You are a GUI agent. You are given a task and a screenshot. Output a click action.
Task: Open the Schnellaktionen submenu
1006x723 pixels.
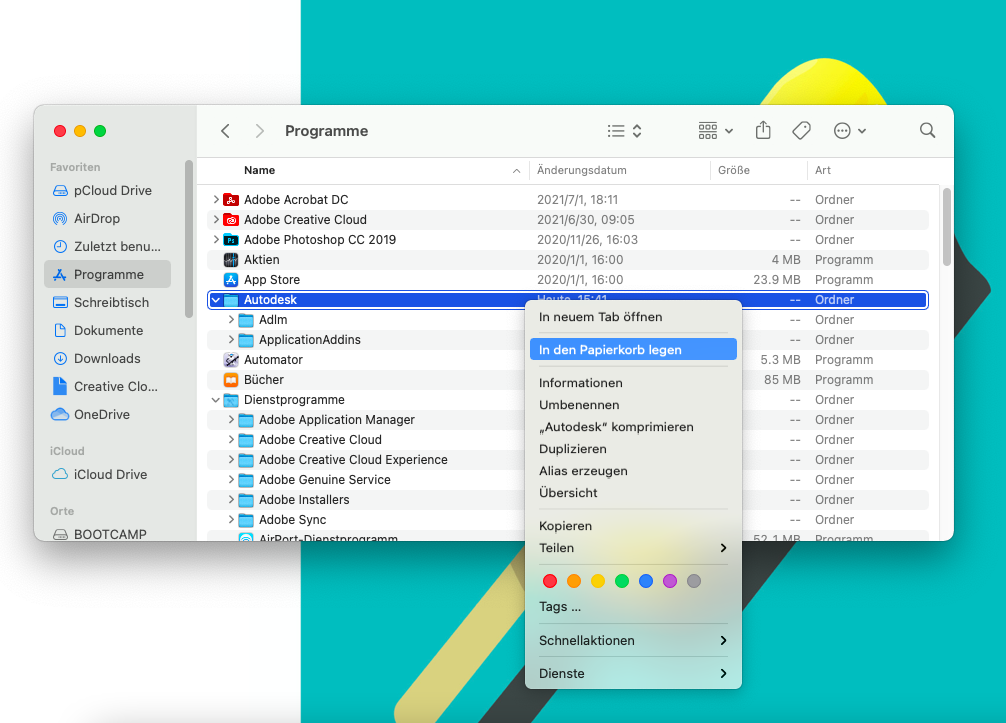(x=633, y=640)
